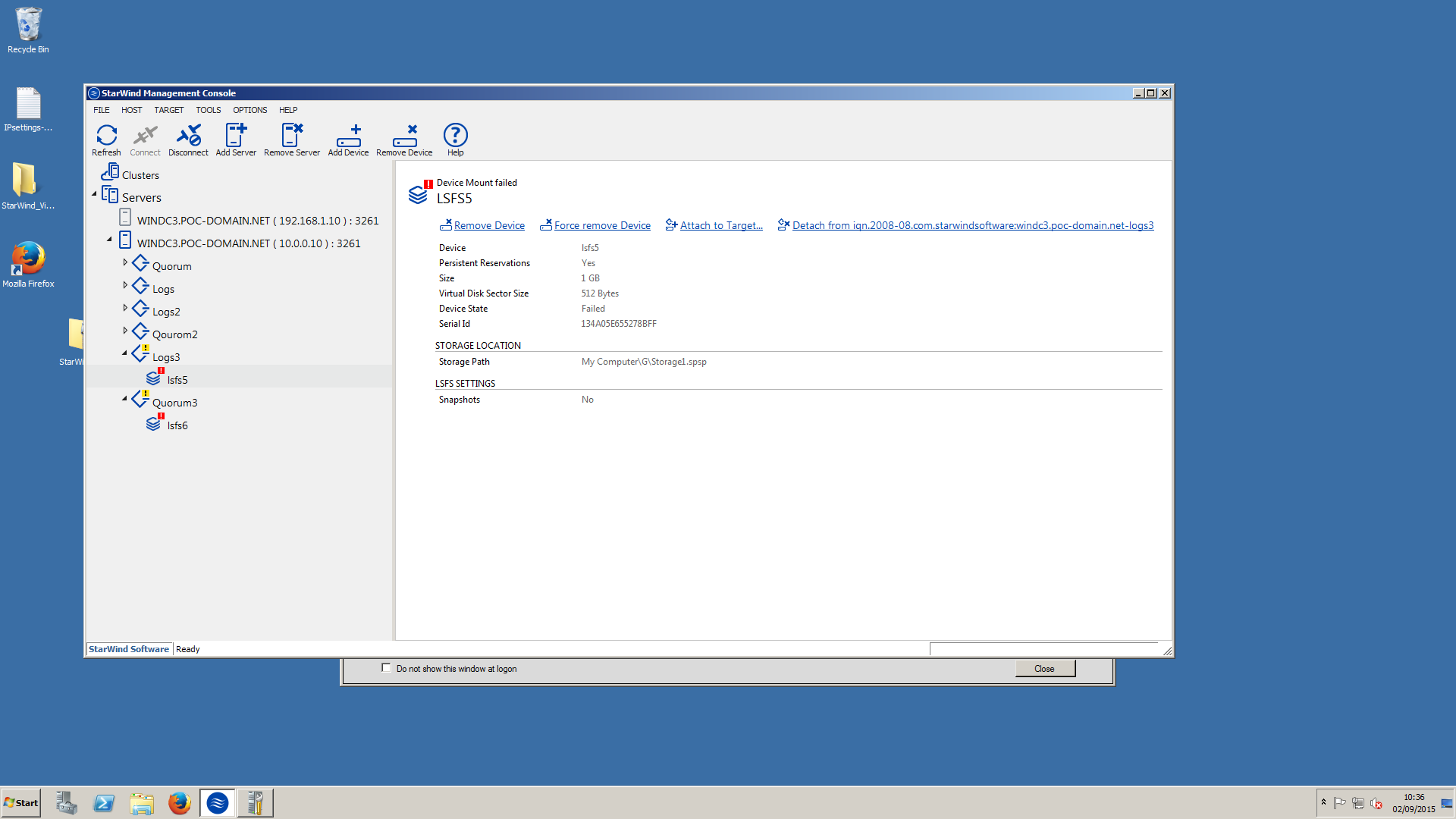This screenshot has width=1456, height=819.
Task: Open File Explorer from taskbar
Action: (142, 803)
